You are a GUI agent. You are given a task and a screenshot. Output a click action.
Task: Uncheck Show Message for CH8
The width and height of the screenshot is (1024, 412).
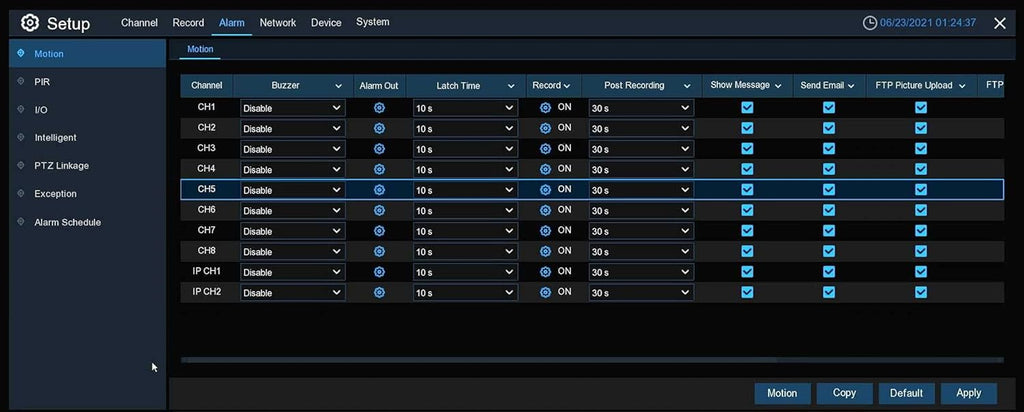747,251
